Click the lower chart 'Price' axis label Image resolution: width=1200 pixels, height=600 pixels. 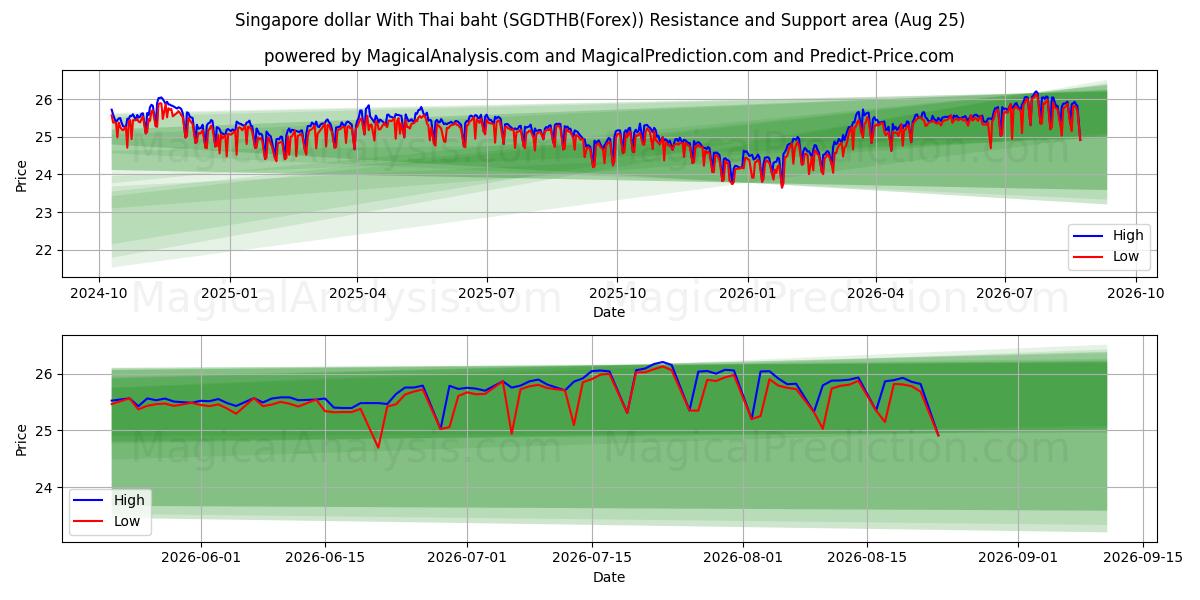click(x=22, y=439)
